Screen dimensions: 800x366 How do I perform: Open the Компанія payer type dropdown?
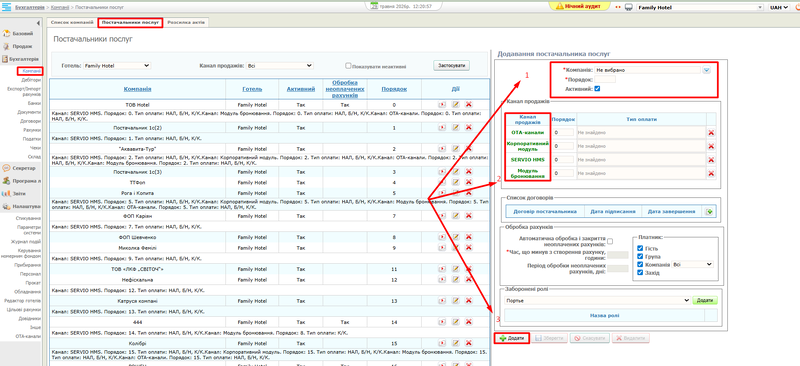coord(692,264)
